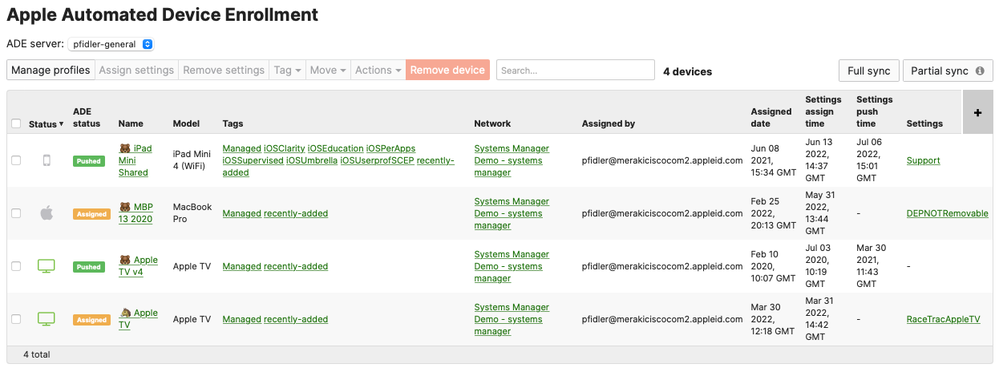Click Assigned badge in MBP 13 2020 row

92,214
